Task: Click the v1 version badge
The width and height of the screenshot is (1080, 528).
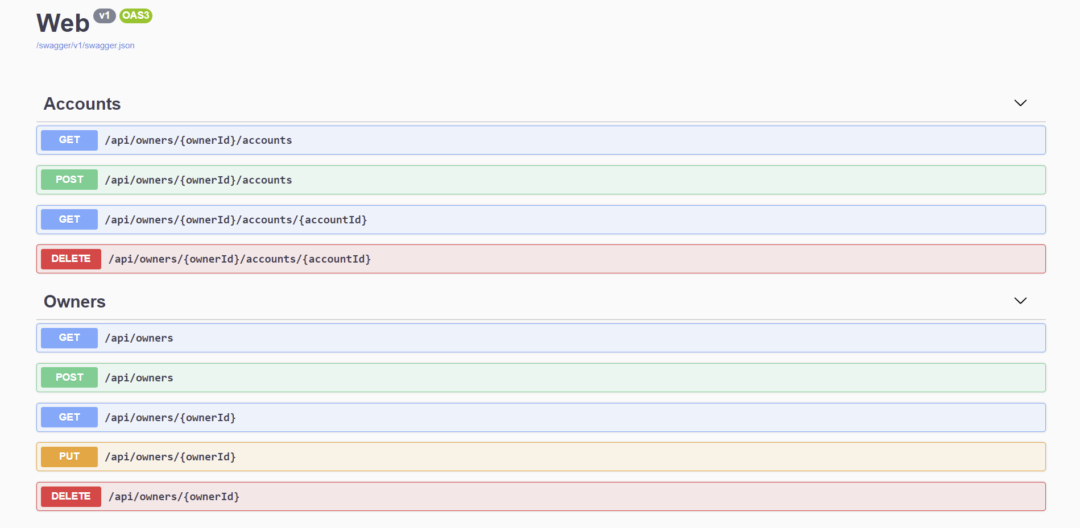Action: click(104, 16)
